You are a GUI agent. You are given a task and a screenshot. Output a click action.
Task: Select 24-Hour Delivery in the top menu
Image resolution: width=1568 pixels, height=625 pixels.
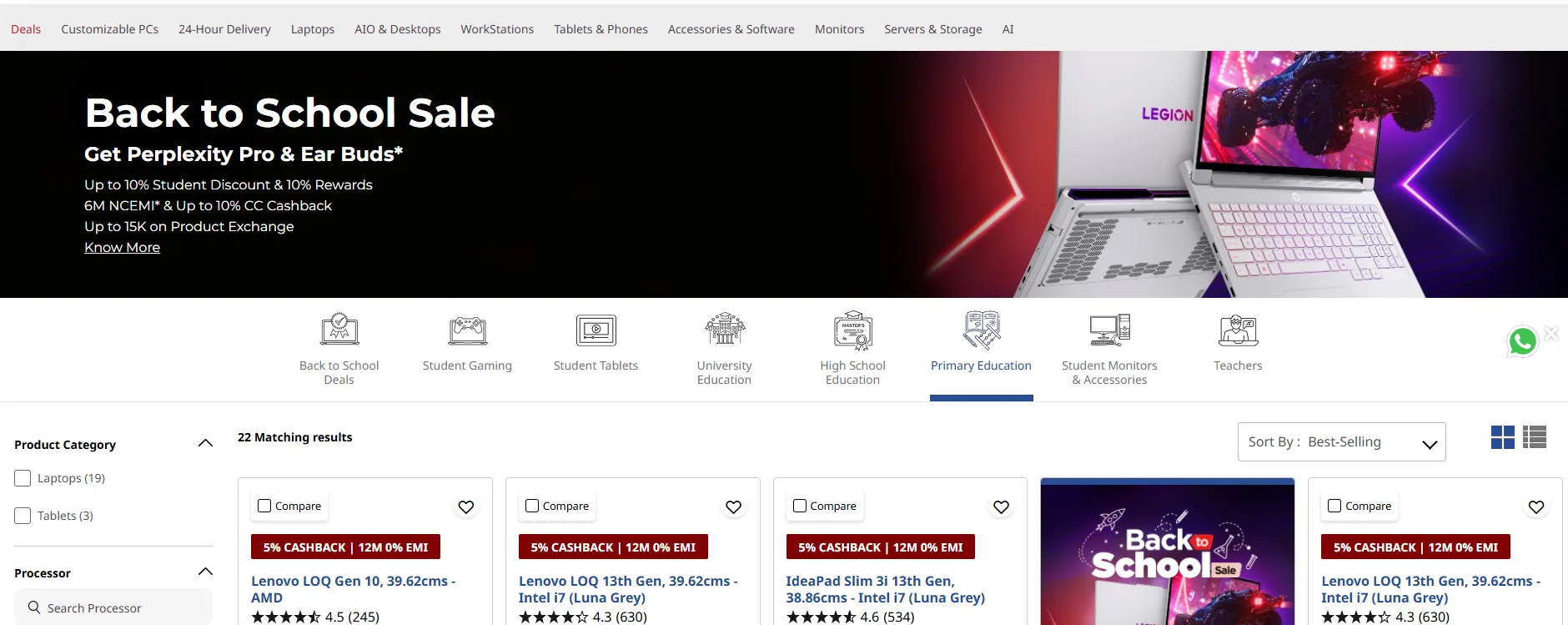coord(224,29)
